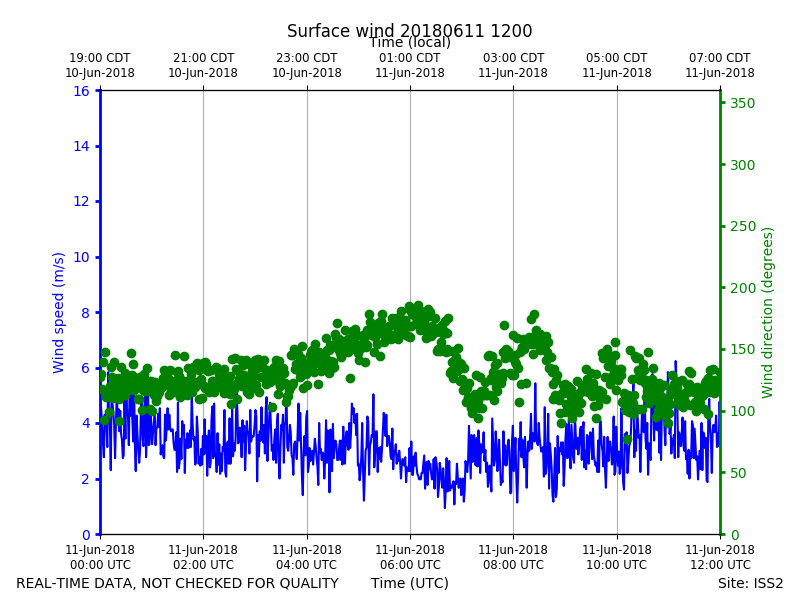This screenshot has width=800, height=600.
Task: Click the blue wind speed tick label '2'
Action: (85, 479)
